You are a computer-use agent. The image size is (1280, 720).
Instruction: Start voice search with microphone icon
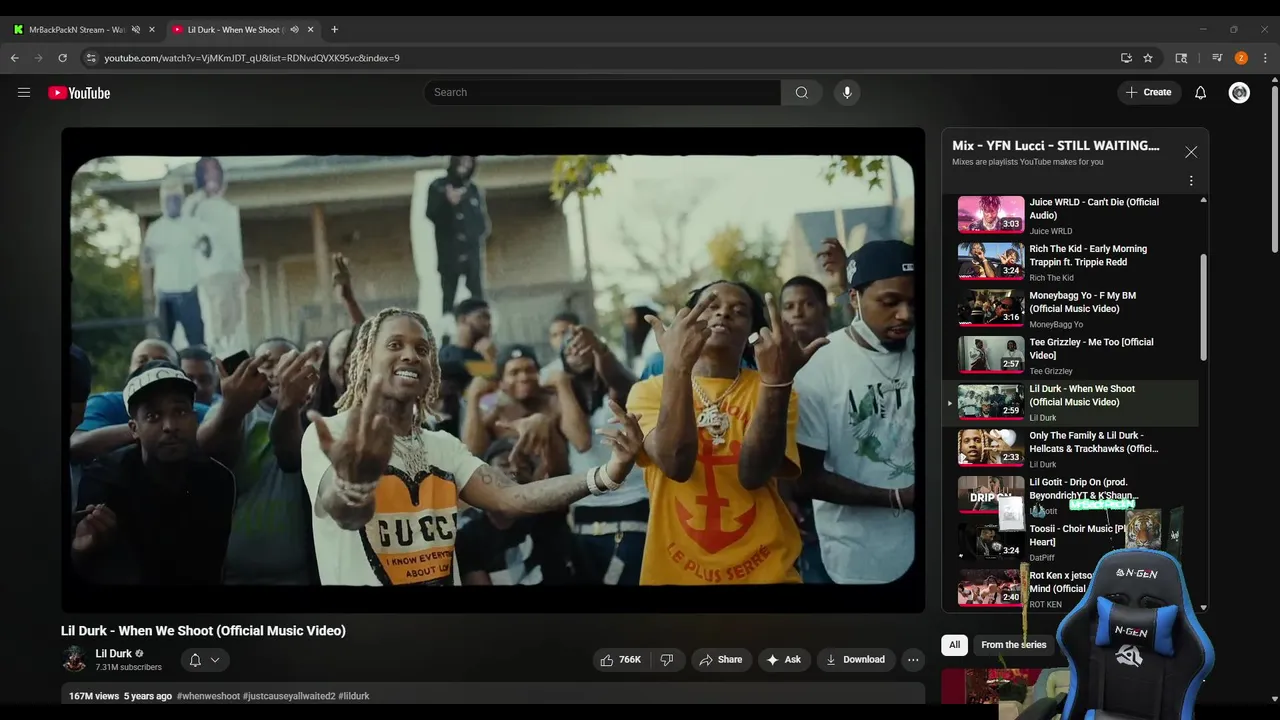point(847,93)
